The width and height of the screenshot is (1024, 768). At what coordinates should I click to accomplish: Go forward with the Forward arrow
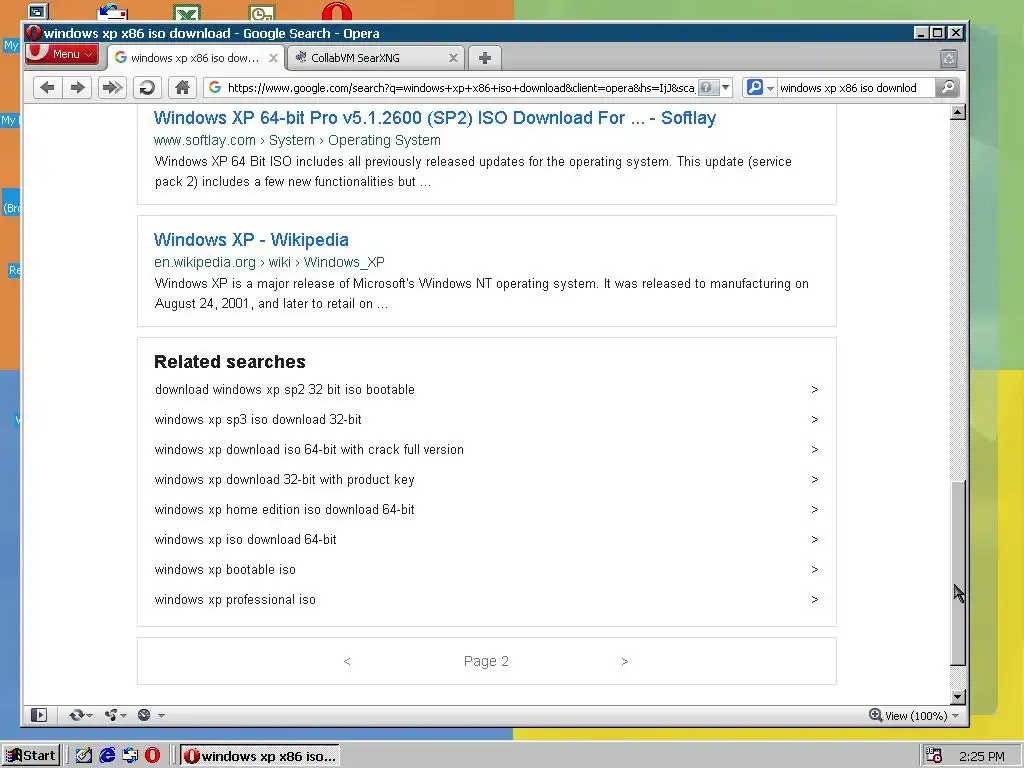pyautogui.click(x=78, y=88)
